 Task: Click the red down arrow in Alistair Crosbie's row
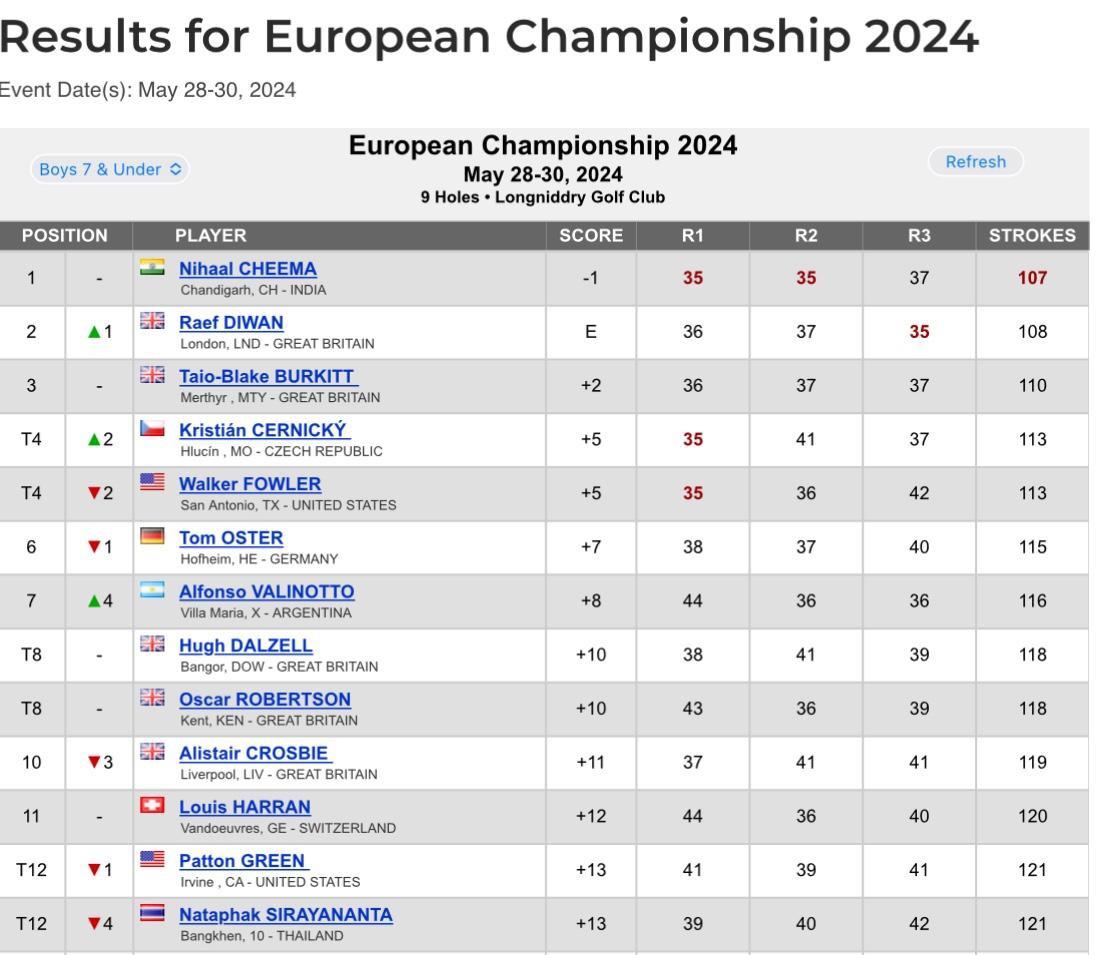94,762
